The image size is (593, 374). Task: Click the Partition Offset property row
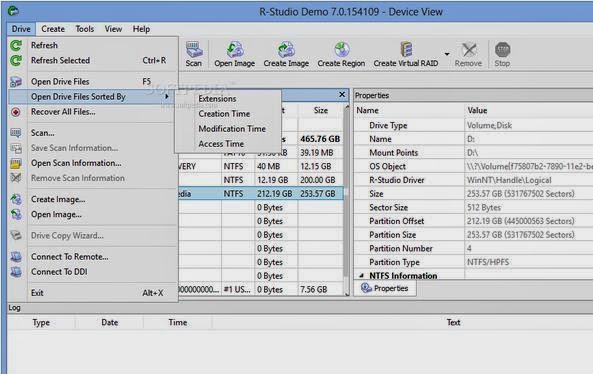point(474,221)
